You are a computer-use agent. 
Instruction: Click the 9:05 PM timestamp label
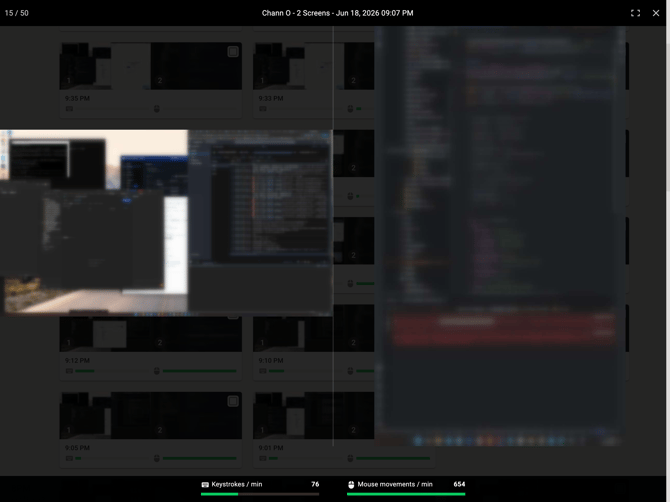pyautogui.click(x=77, y=448)
